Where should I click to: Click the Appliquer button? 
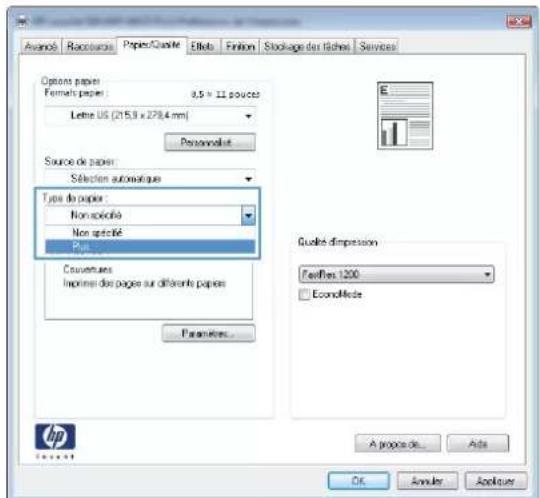tap(496, 481)
